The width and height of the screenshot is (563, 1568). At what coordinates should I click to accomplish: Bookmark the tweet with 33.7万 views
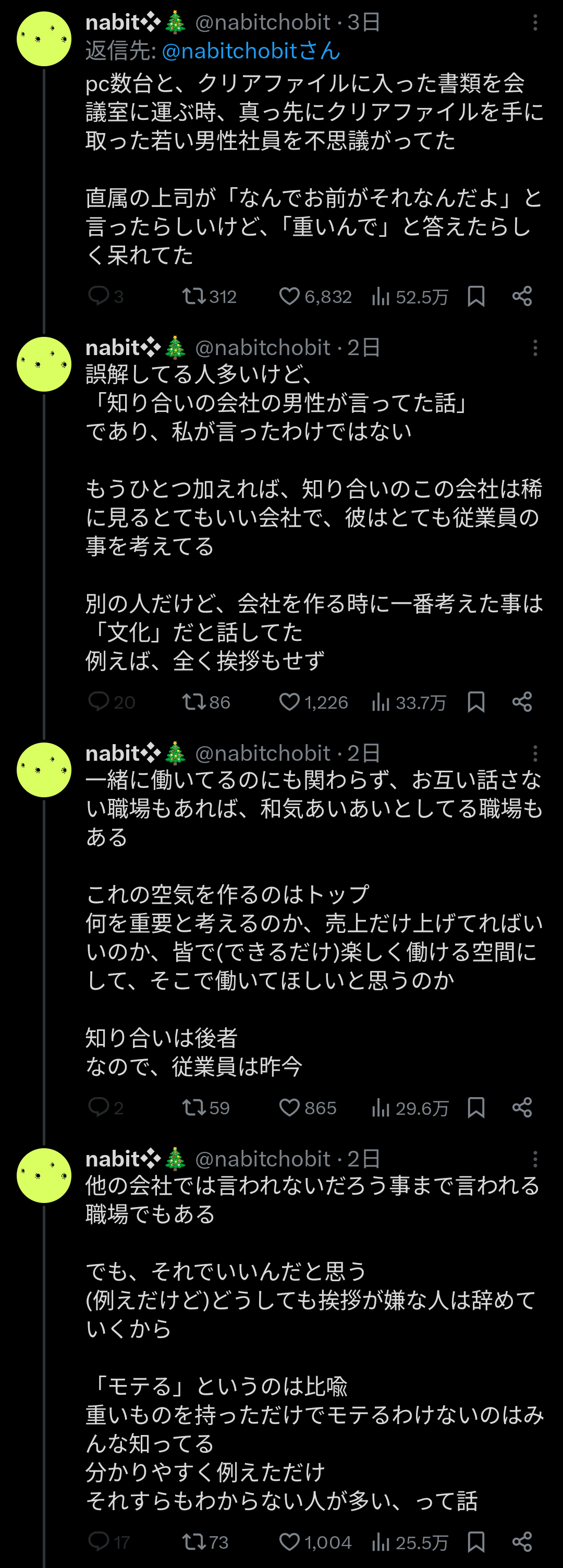pos(476,702)
